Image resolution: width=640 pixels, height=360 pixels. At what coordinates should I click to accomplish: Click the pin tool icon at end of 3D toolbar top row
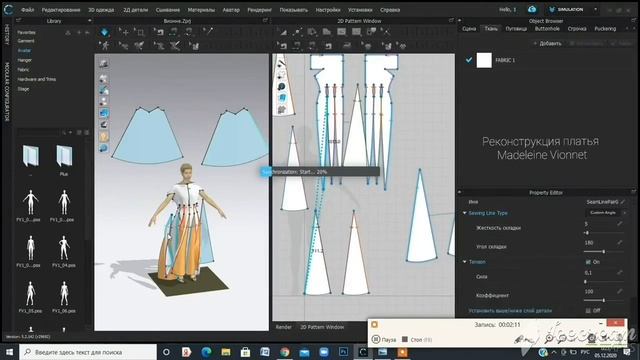(x=208, y=31)
